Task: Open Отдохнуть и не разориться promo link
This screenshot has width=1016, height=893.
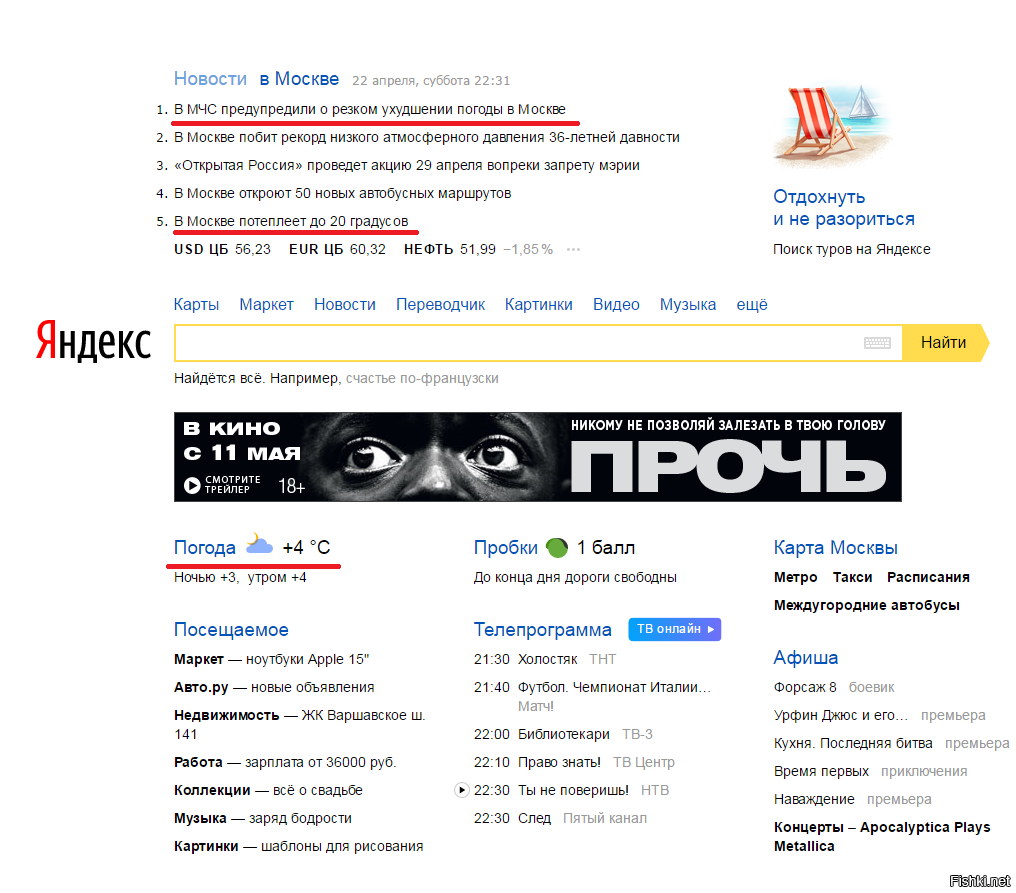Action: pos(844,207)
